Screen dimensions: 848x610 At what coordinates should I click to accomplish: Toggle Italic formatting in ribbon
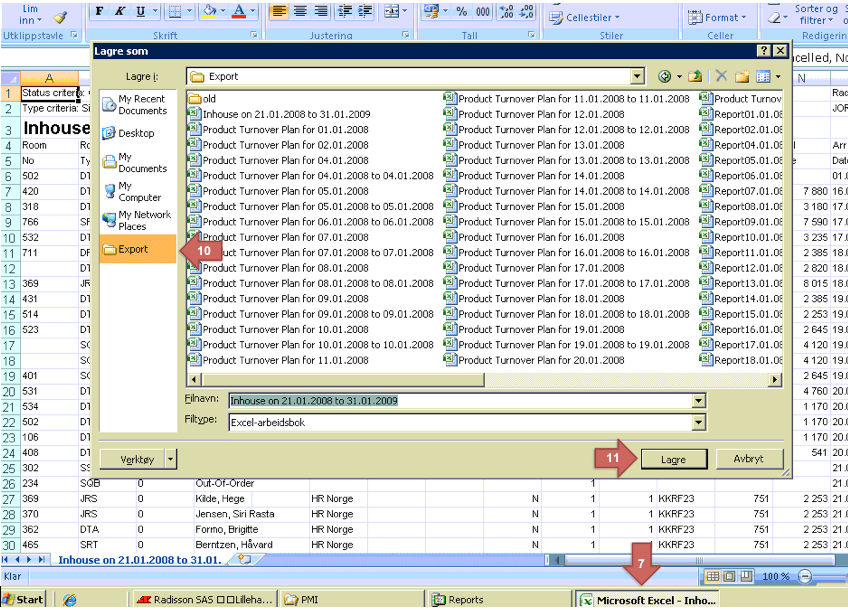[120, 11]
